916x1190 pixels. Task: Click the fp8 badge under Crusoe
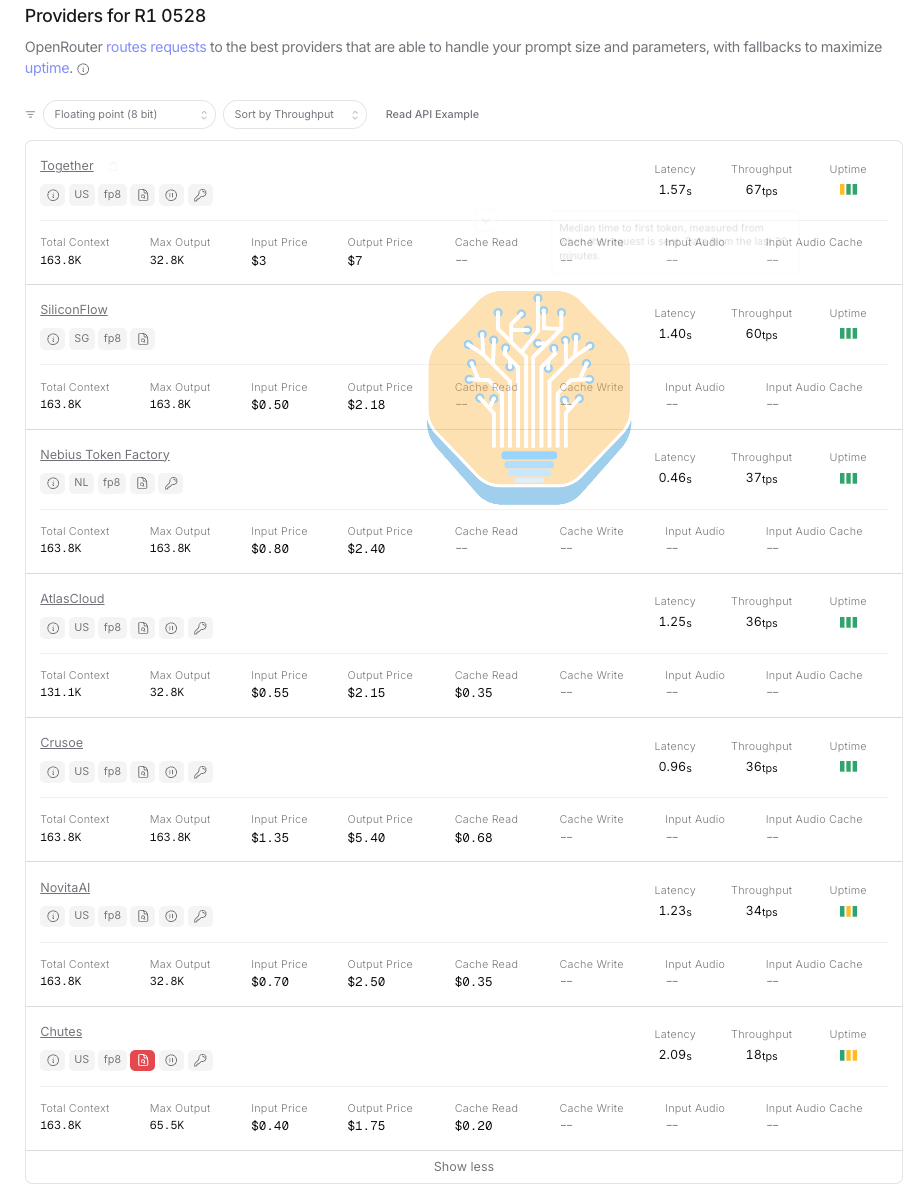point(112,772)
